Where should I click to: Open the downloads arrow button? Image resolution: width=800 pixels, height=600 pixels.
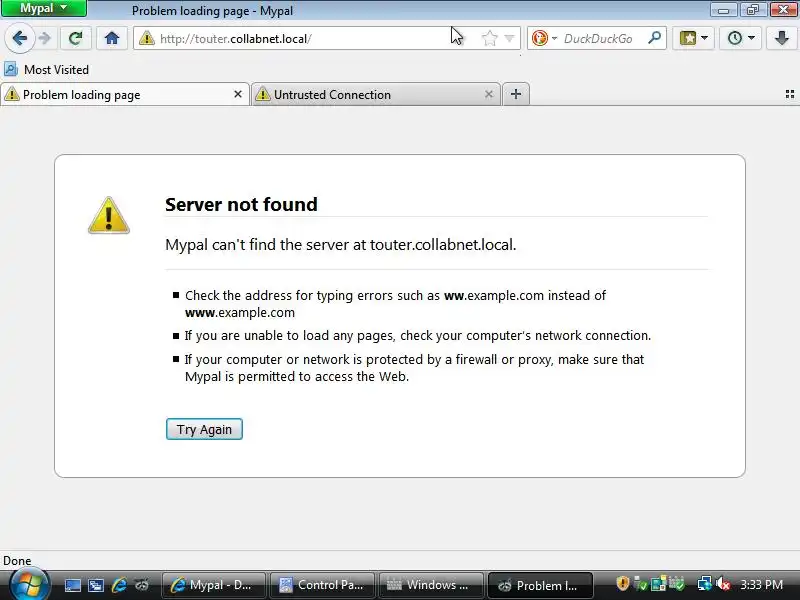782,38
